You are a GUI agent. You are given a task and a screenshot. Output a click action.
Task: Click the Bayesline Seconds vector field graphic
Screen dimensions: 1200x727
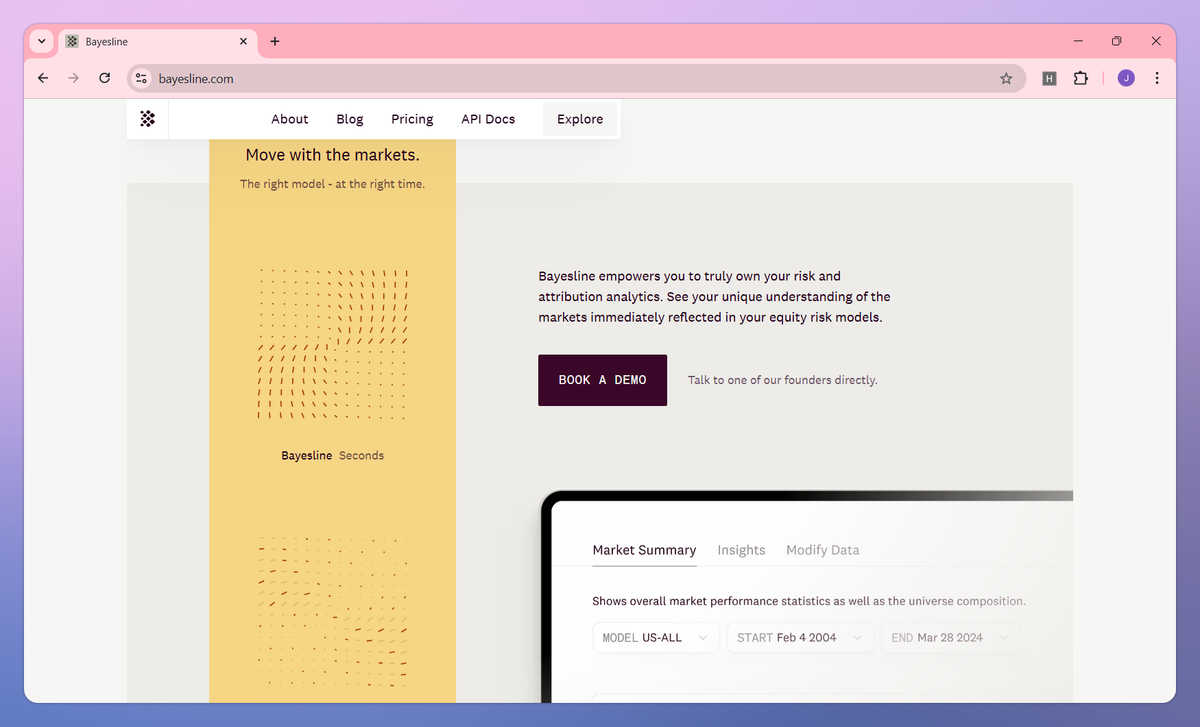pyautogui.click(x=333, y=344)
